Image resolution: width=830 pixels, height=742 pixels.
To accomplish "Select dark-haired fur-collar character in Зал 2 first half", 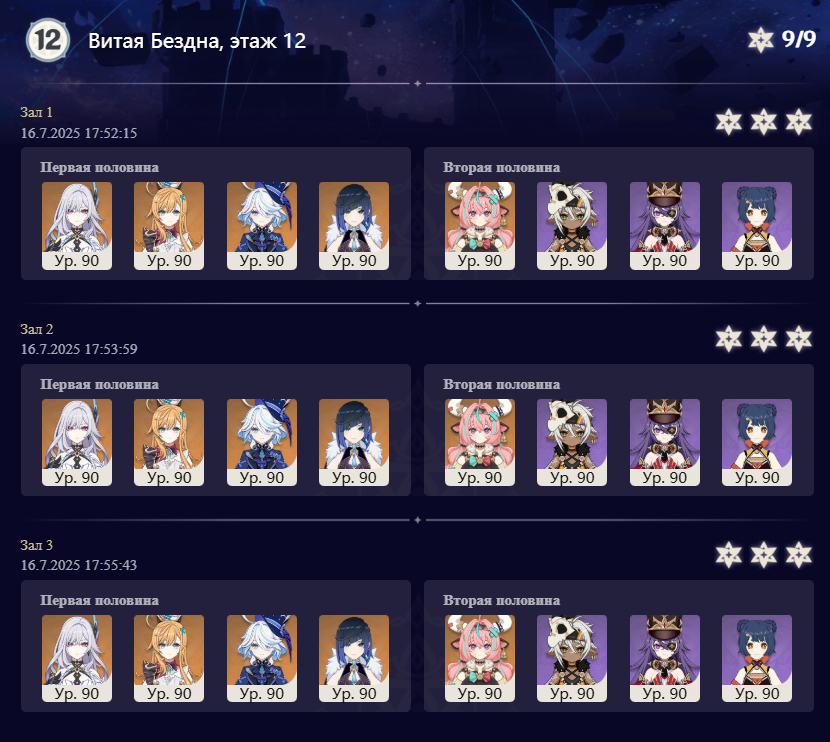I will pyautogui.click(x=354, y=442).
